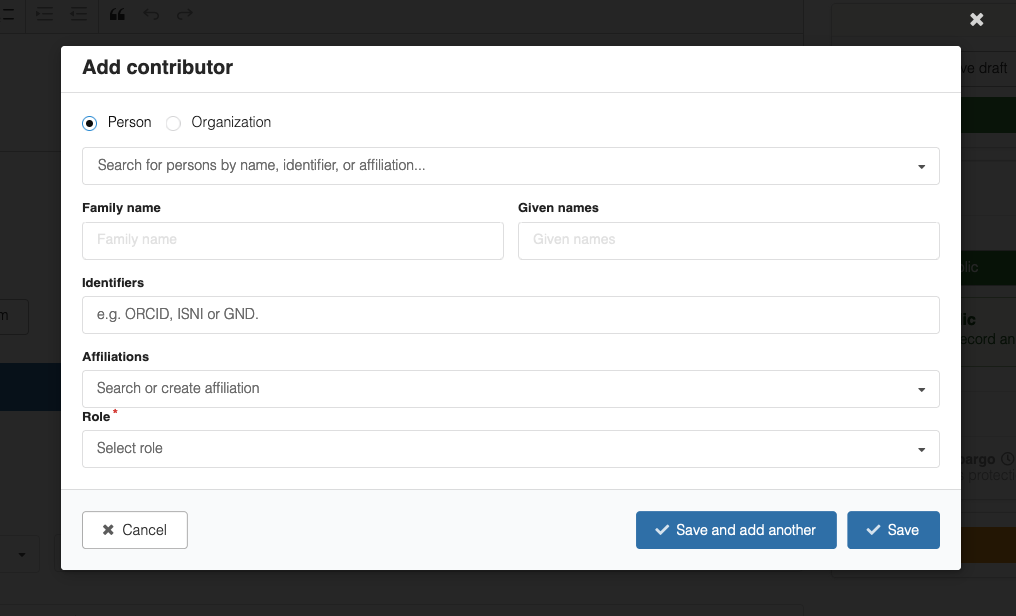
Task: Click the blockquote icon in editor toolbar
Action: pyautogui.click(x=117, y=14)
